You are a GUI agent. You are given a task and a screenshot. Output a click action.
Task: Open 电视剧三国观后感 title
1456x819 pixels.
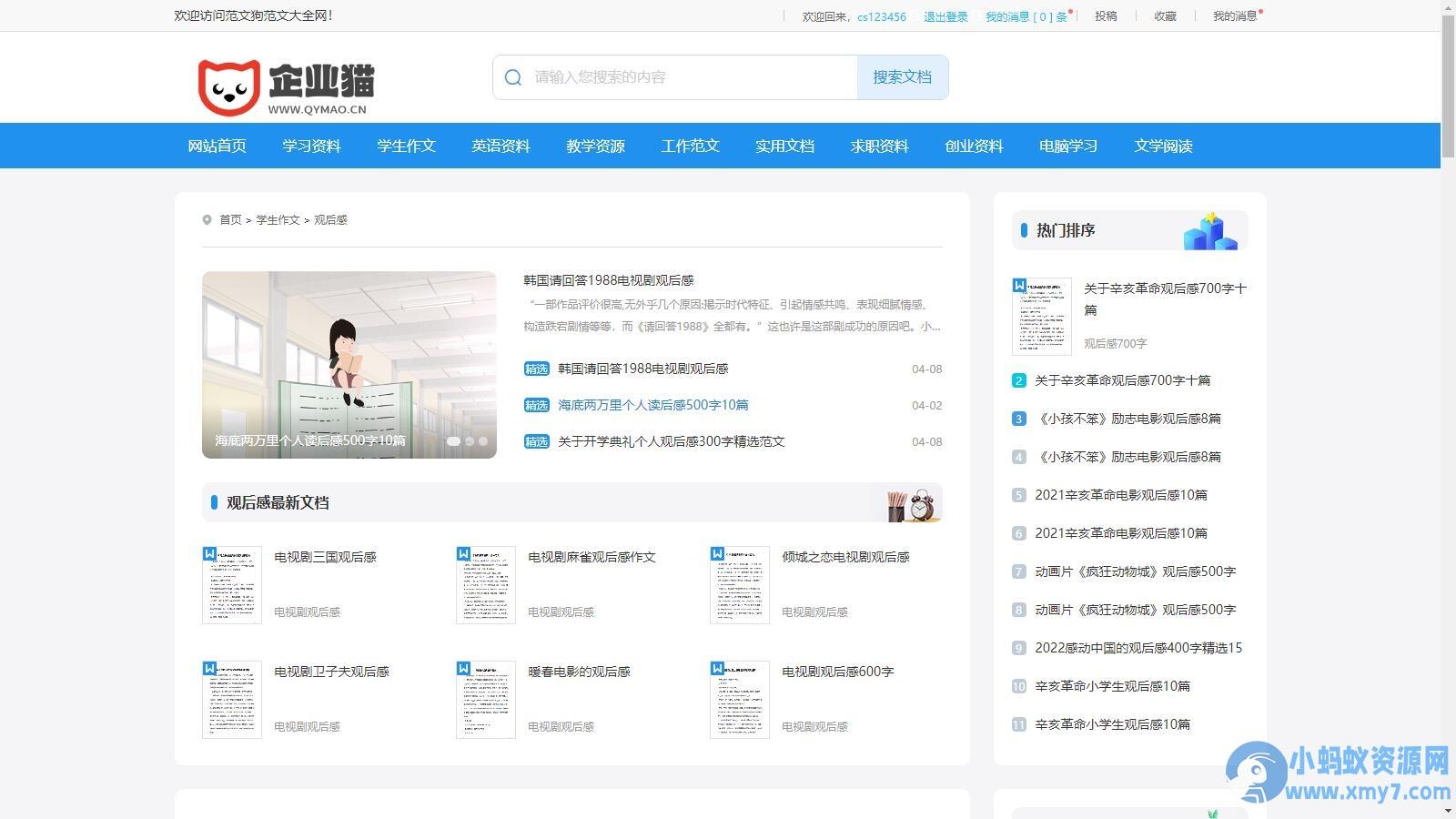tap(326, 557)
